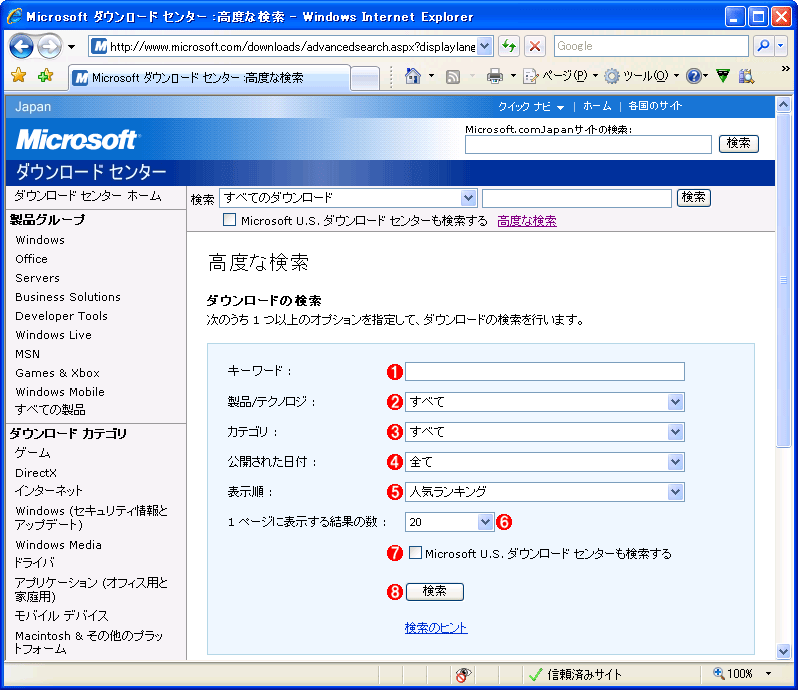Open a new blank browser tab

point(365,79)
